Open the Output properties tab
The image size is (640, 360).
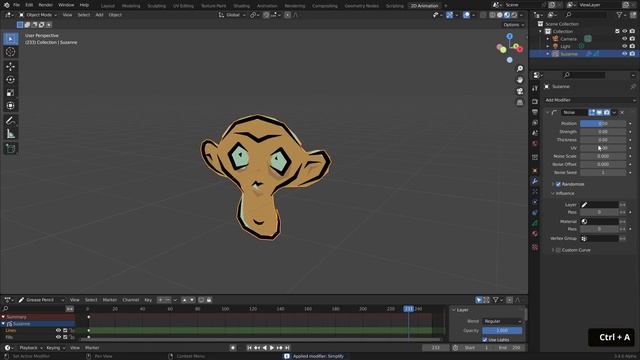coord(535,112)
